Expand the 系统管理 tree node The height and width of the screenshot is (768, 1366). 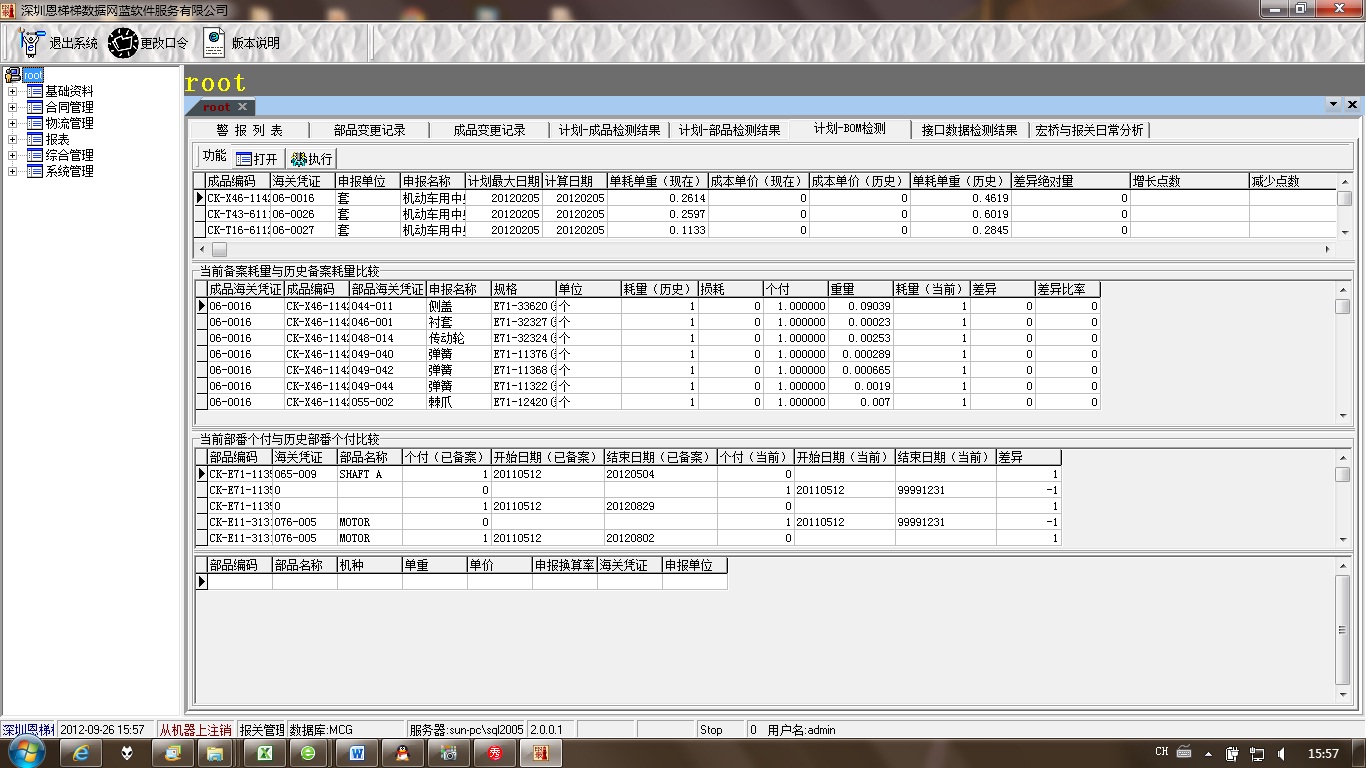click(13, 171)
